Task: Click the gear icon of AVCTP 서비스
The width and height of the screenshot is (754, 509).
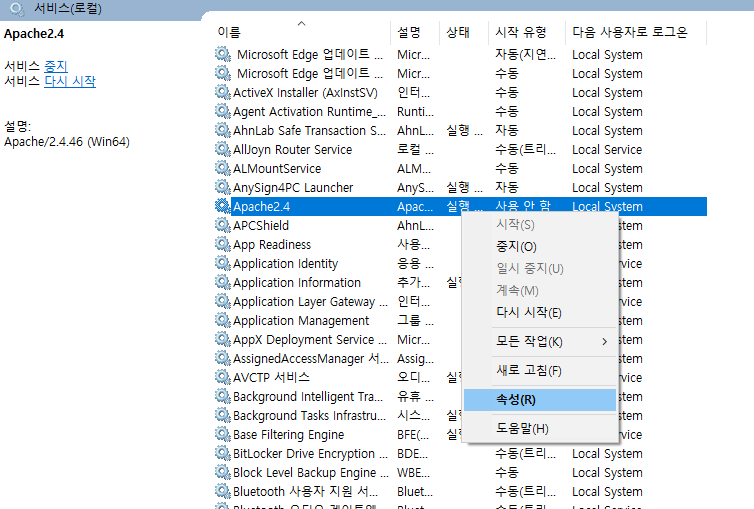Action: (x=223, y=377)
